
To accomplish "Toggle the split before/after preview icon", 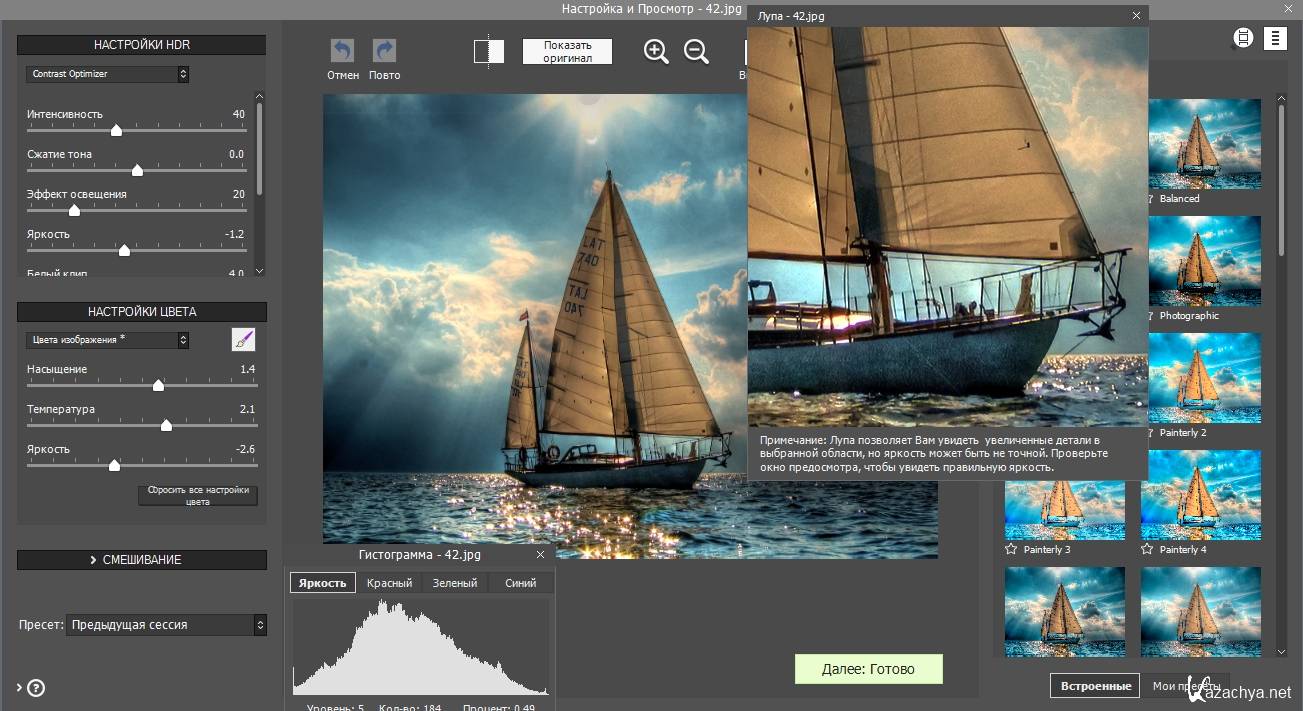I will coord(489,52).
